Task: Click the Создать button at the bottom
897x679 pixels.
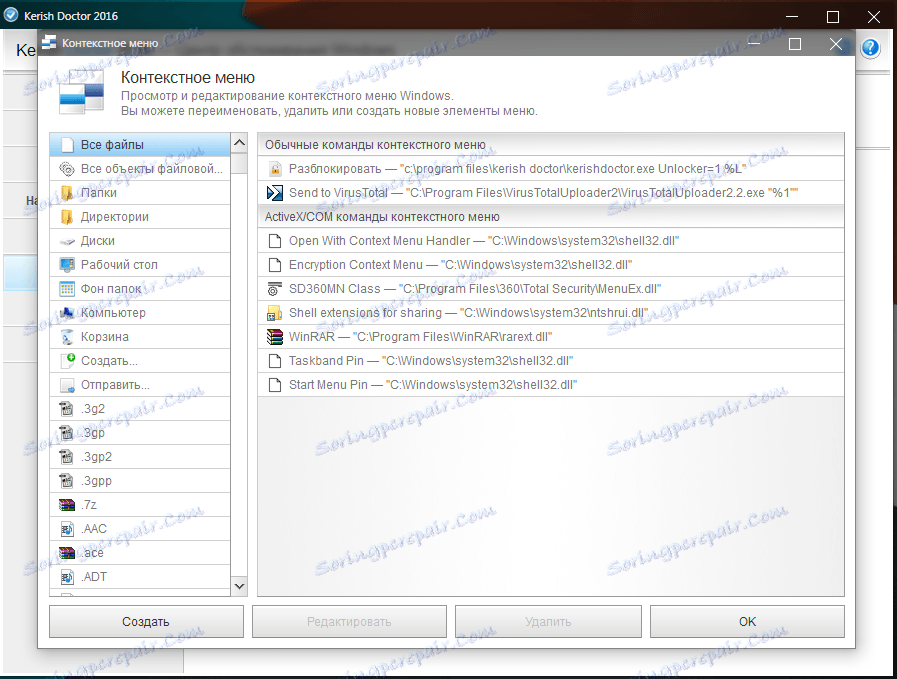Action: 146,622
